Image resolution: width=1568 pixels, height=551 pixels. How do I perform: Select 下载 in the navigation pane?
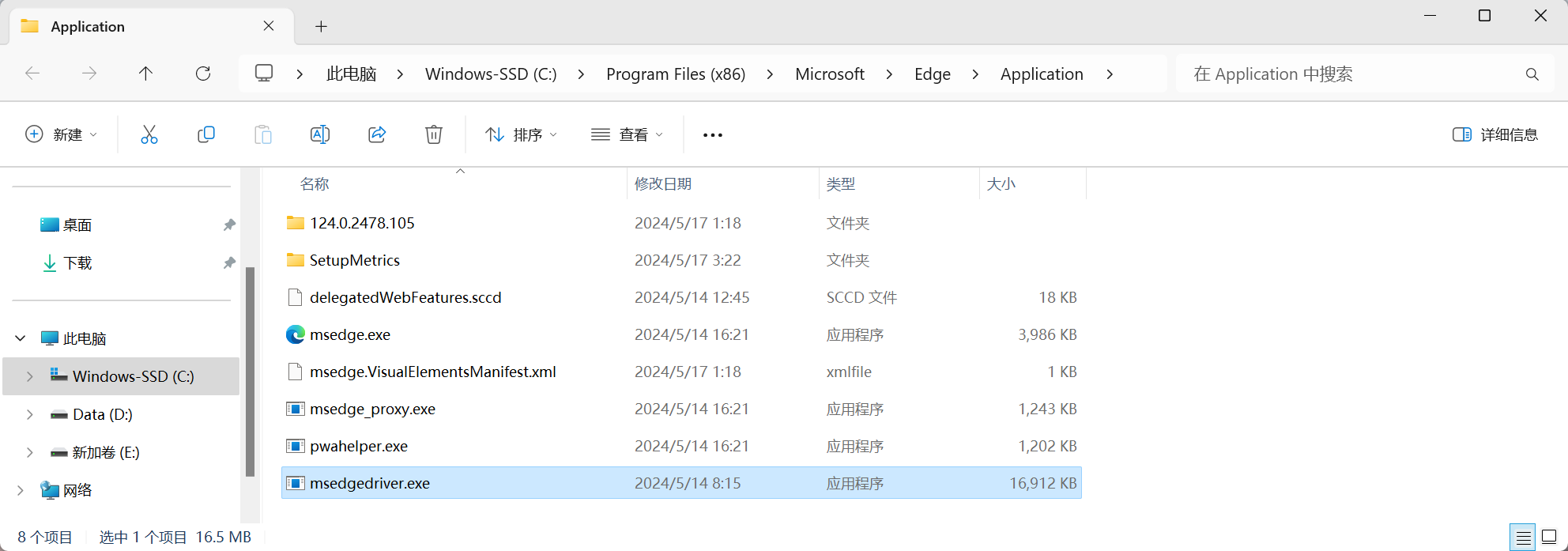click(x=77, y=263)
